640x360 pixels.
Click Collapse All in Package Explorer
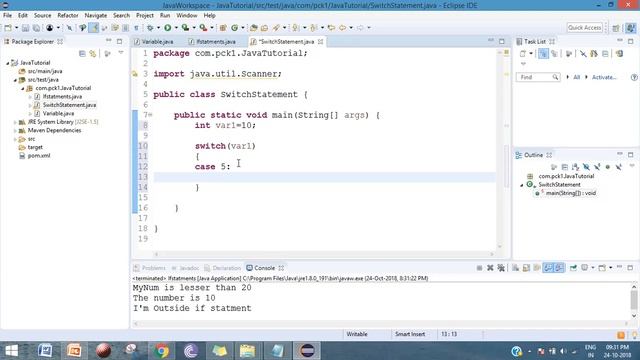[x=82, y=53]
